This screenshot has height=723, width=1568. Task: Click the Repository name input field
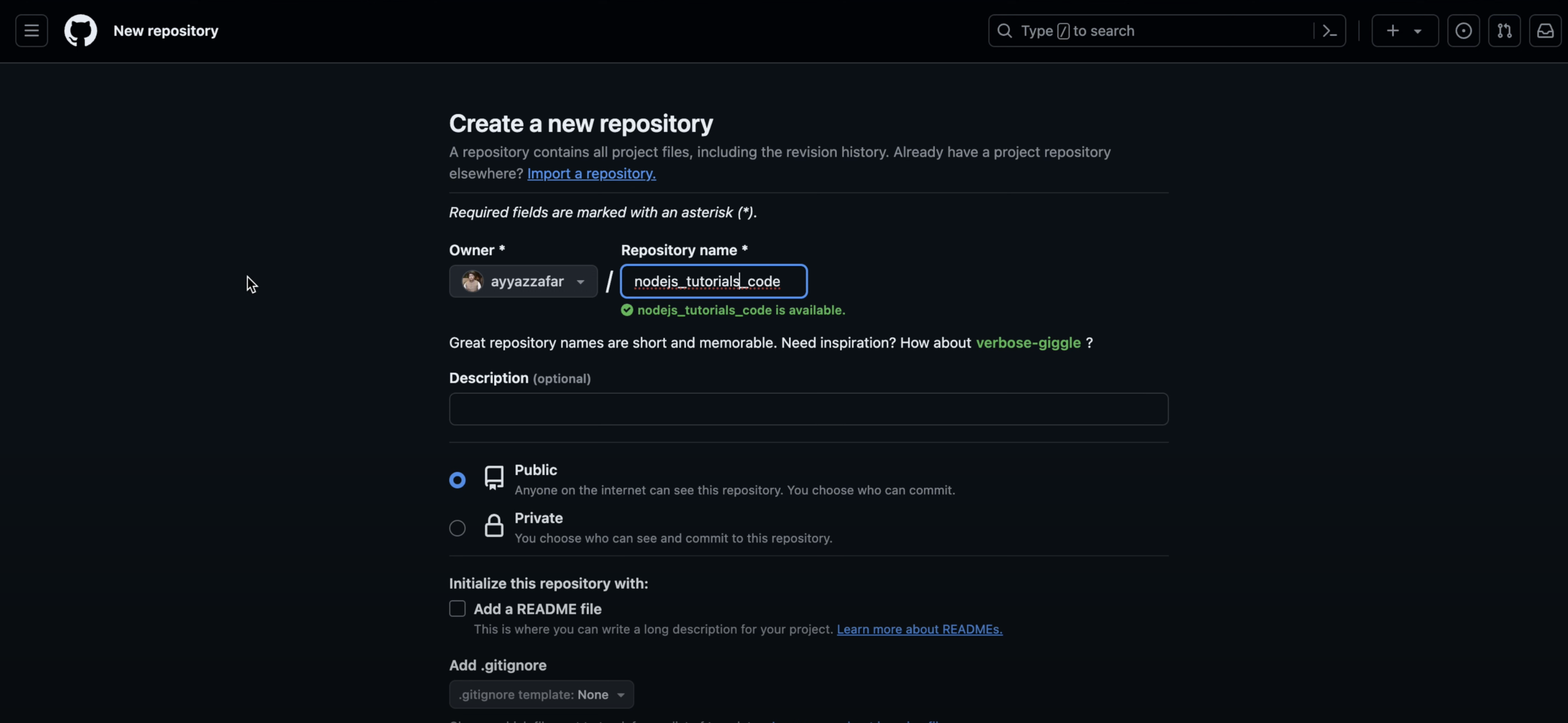[713, 281]
